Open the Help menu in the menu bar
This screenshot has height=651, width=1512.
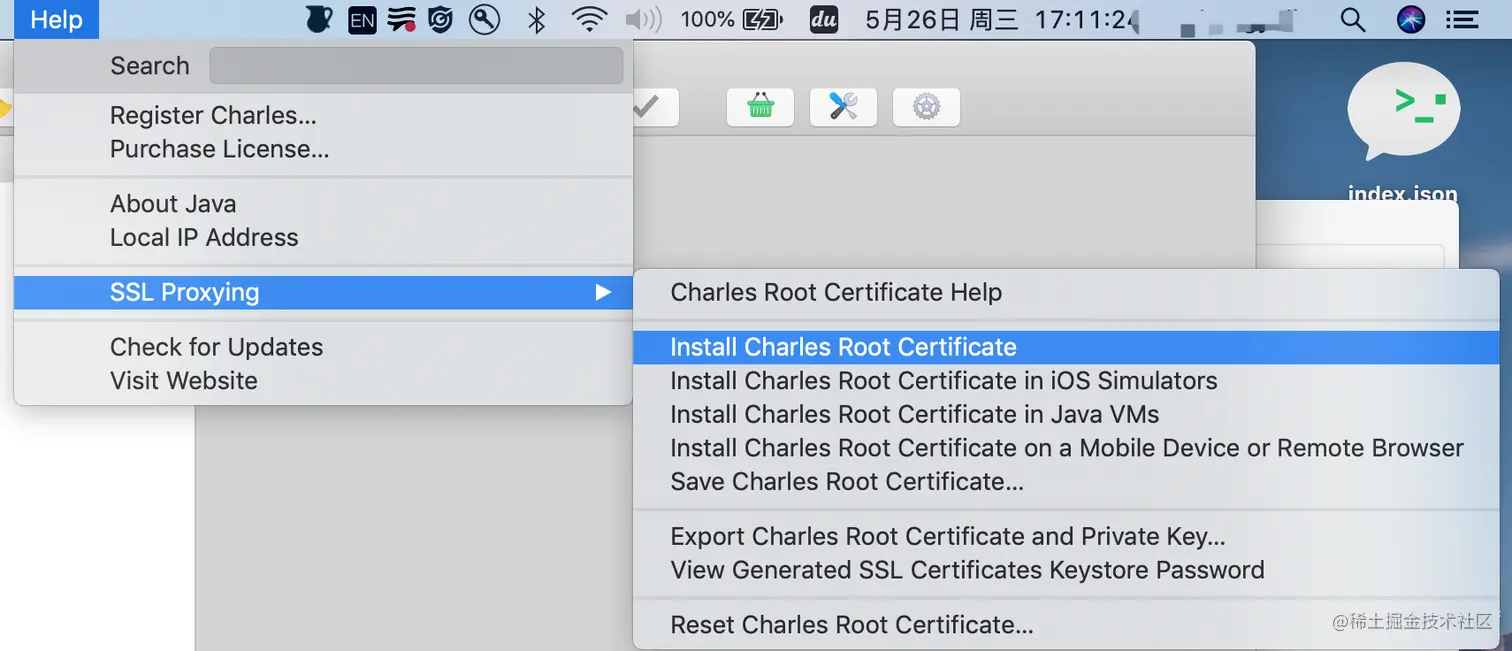(x=56, y=19)
